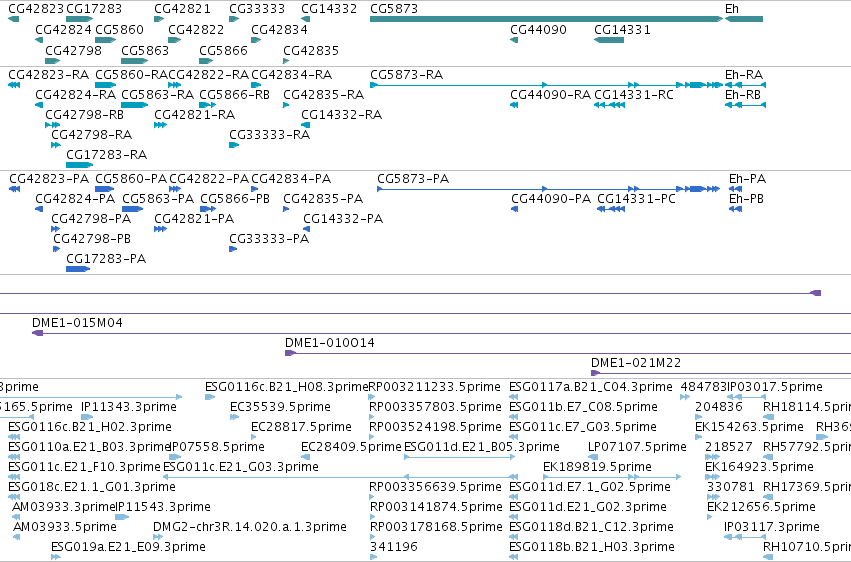
Task: Click the Eh-RA transcript label
Action: [x=744, y=74]
